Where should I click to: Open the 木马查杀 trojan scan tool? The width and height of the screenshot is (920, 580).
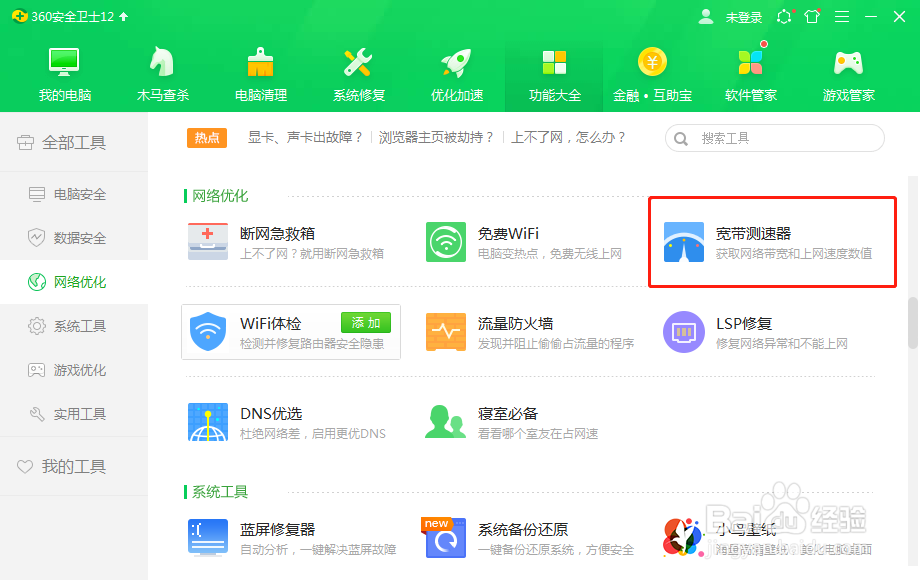pos(161,75)
